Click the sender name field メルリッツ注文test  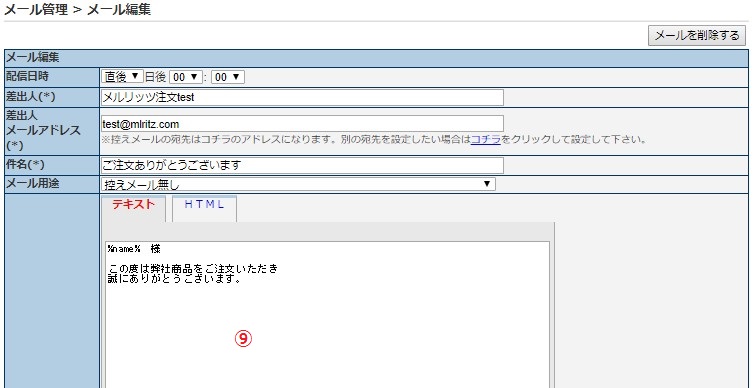click(302, 97)
